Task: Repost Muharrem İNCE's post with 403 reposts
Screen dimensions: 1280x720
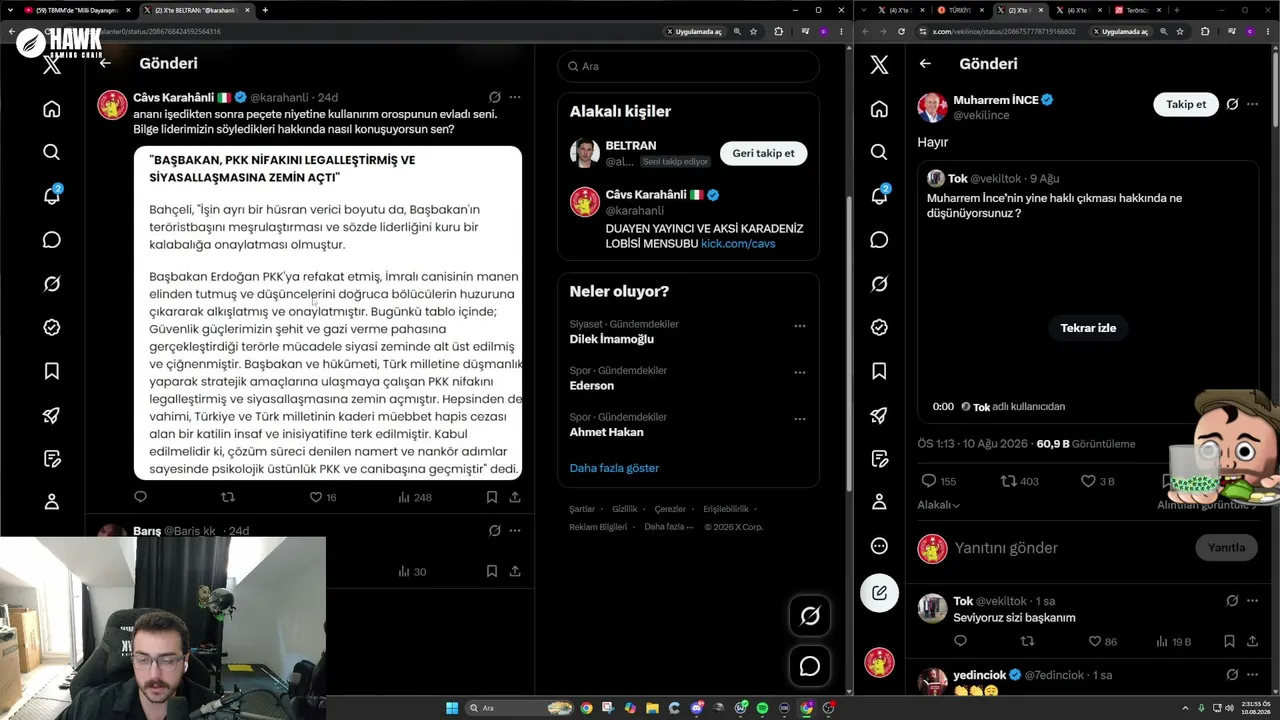Action: click(x=1020, y=481)
